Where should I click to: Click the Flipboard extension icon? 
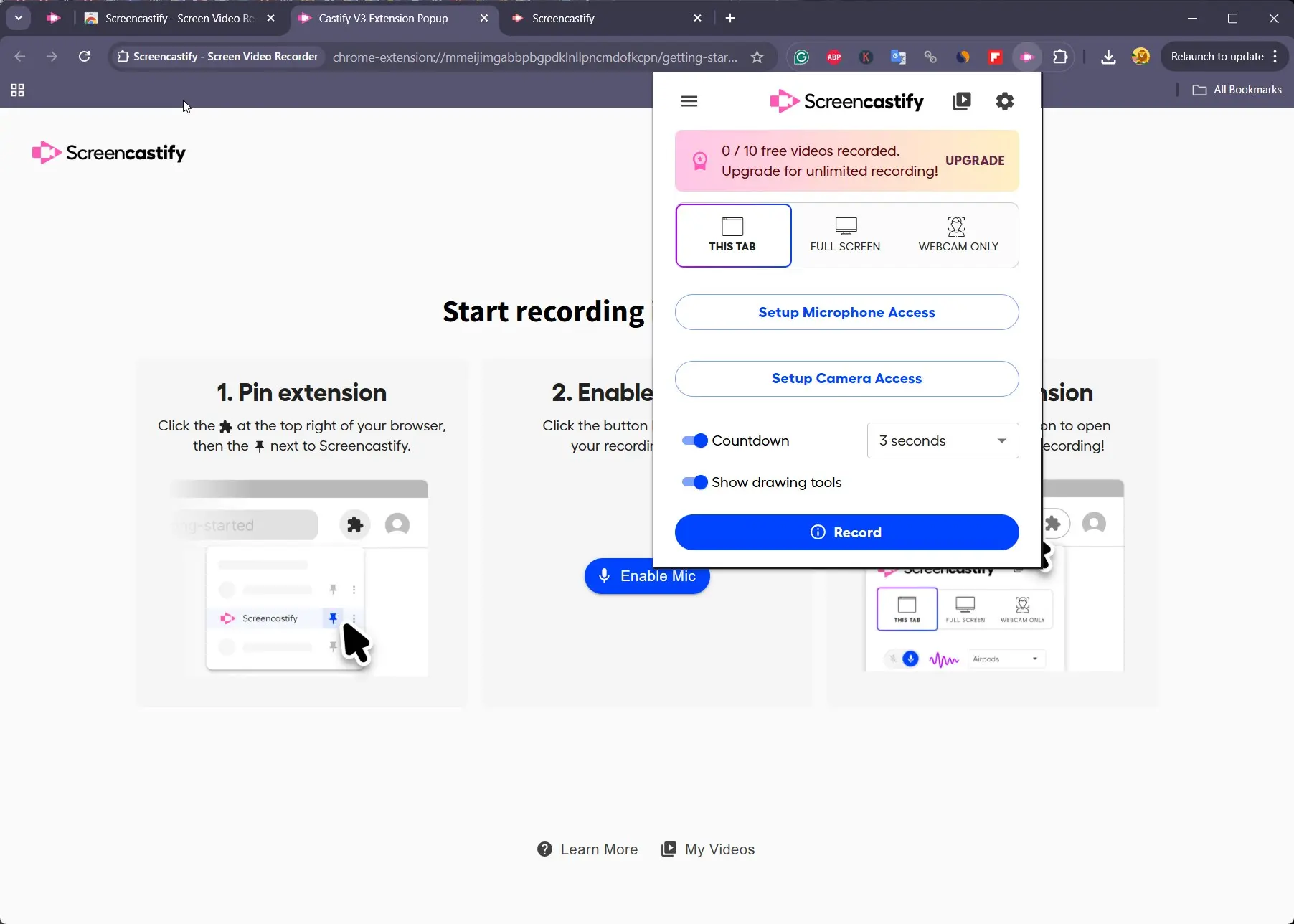pos(995,57)
